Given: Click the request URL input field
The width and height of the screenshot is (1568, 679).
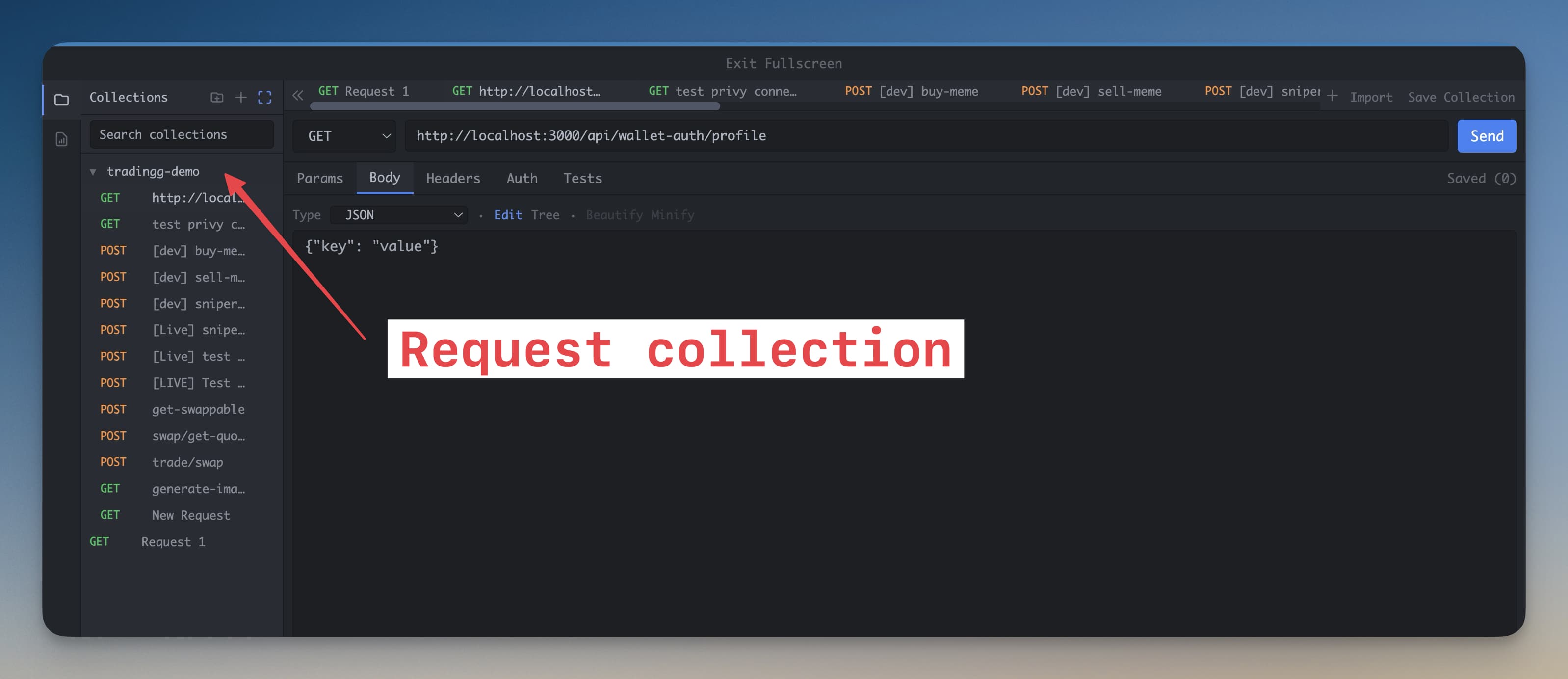Looking at the screenshot, I should pyautogui.click(x=926, y=136).
